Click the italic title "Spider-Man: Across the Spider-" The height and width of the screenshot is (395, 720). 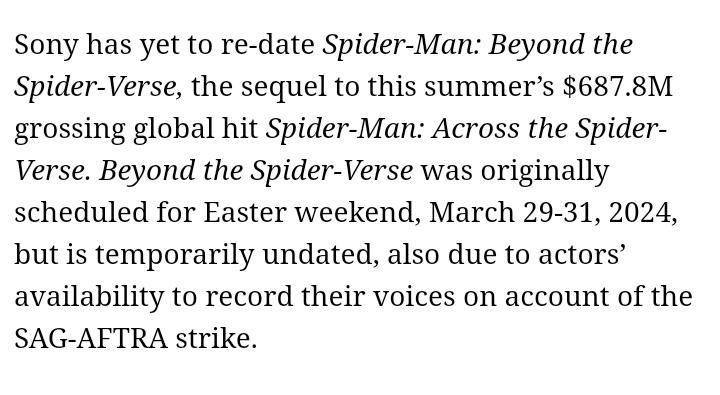click(466, 128)
